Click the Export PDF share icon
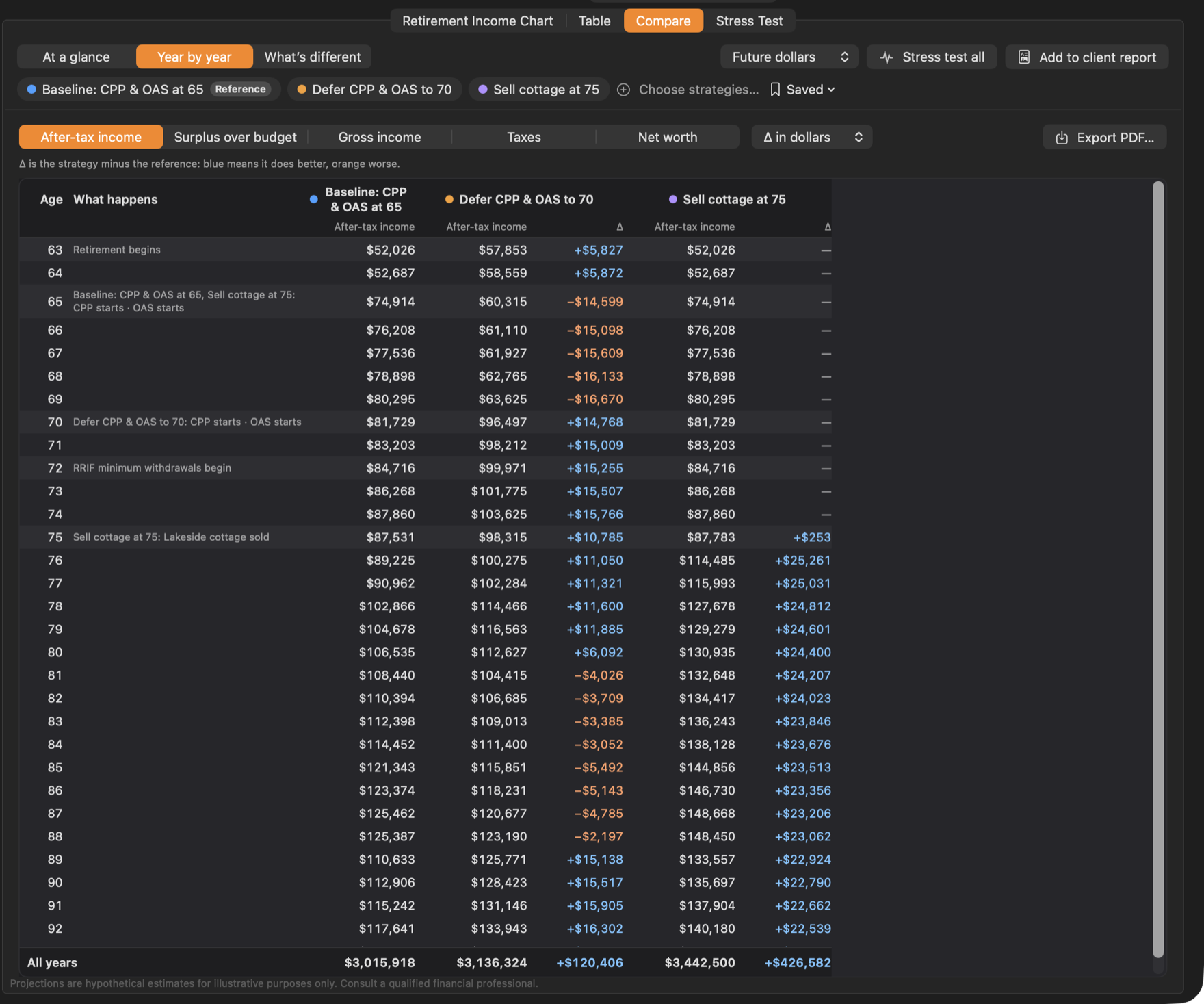This screenshot has height=1004, width=1204. click(1062, 138)
